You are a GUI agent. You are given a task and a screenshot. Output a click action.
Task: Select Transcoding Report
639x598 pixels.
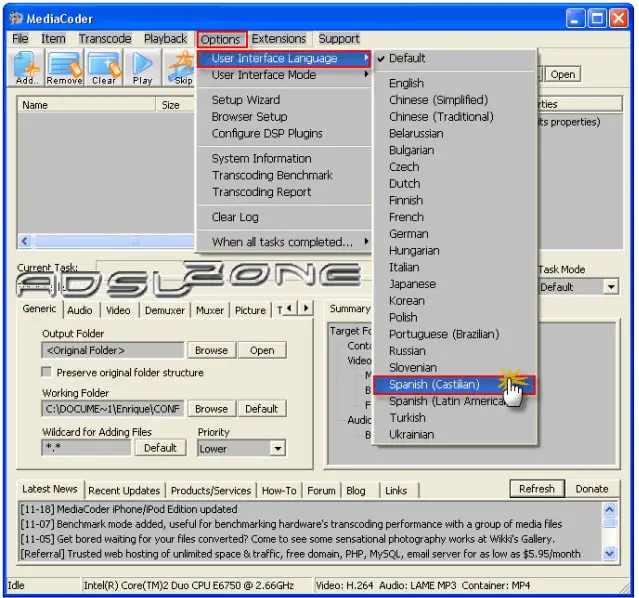[x=284, y=192]
